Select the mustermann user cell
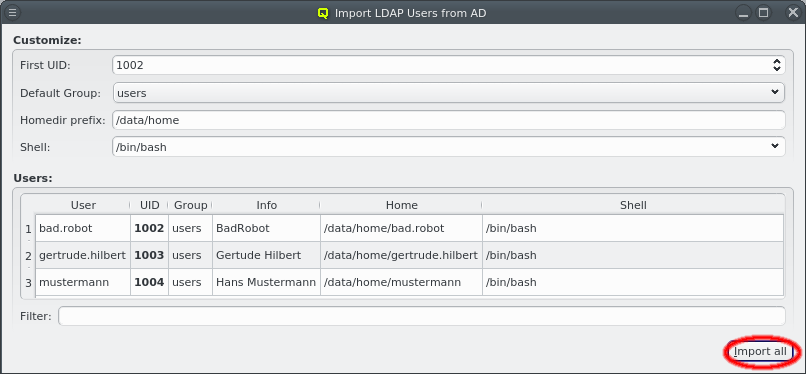 pos(83,282)
